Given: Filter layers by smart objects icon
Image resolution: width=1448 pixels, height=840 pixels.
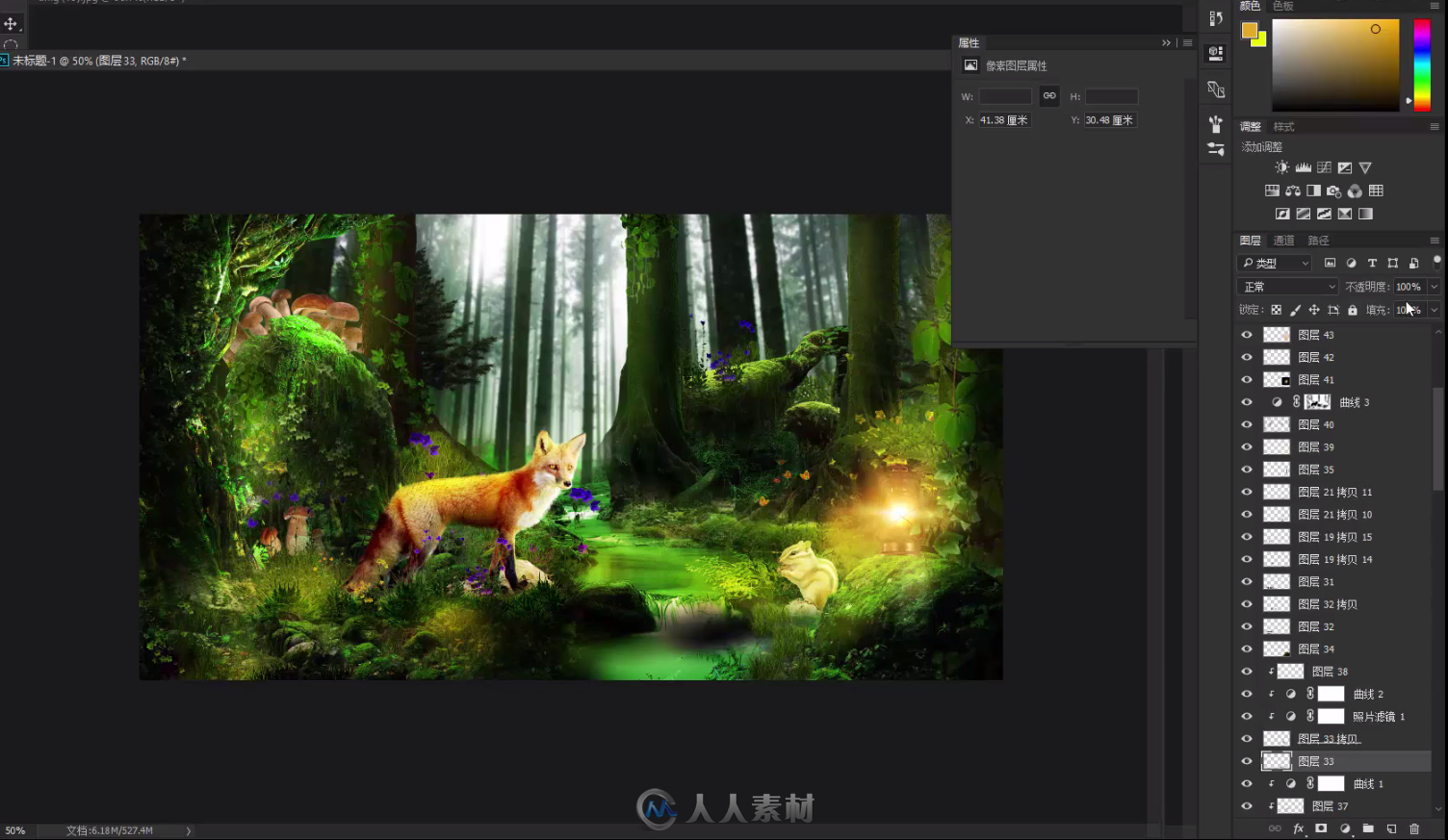Looking at the screenshot, I should (1413, 263).
